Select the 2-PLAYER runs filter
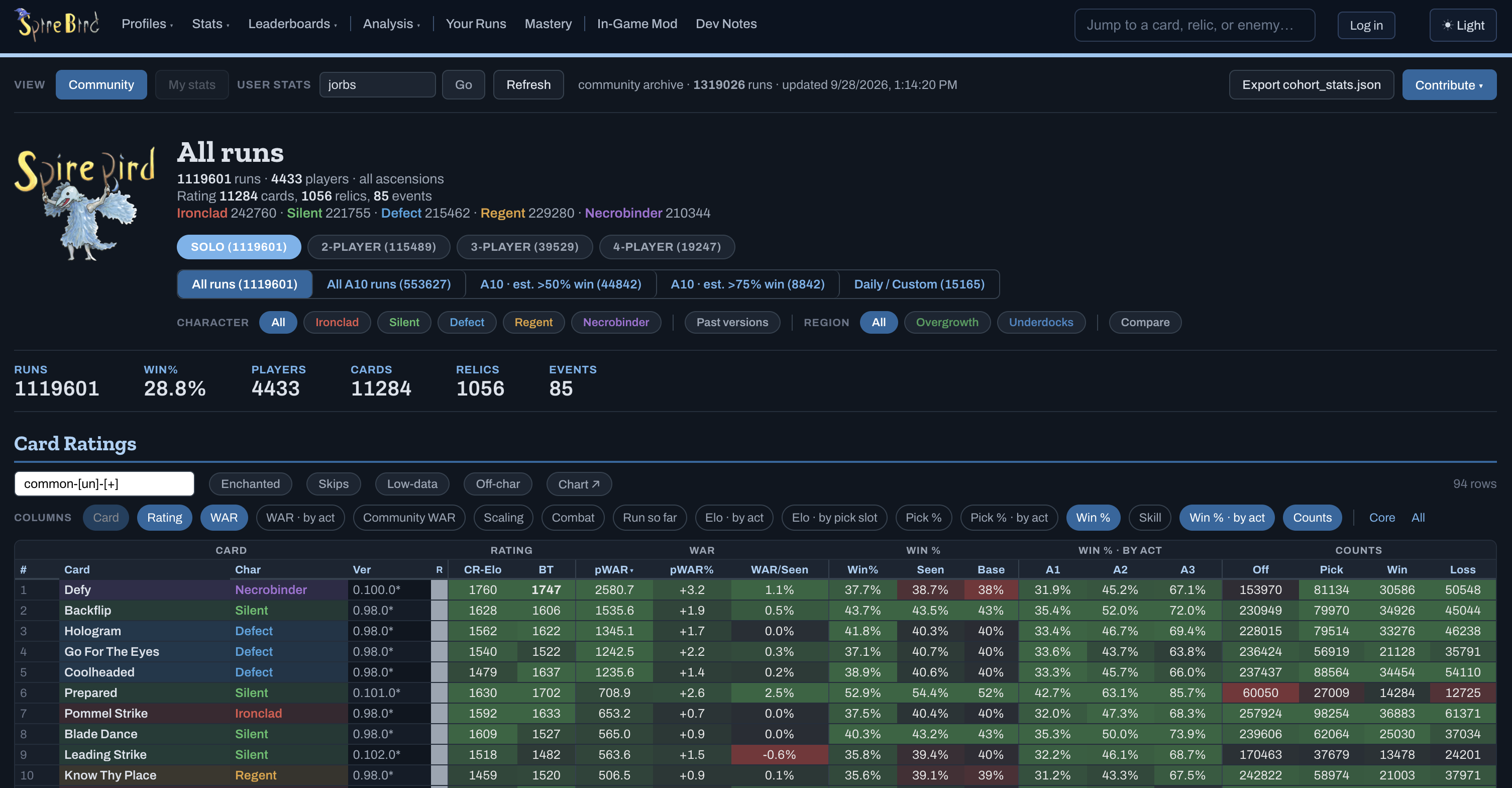The height and width of the screenshot is (788, 1512). click(x=379, y=247)
